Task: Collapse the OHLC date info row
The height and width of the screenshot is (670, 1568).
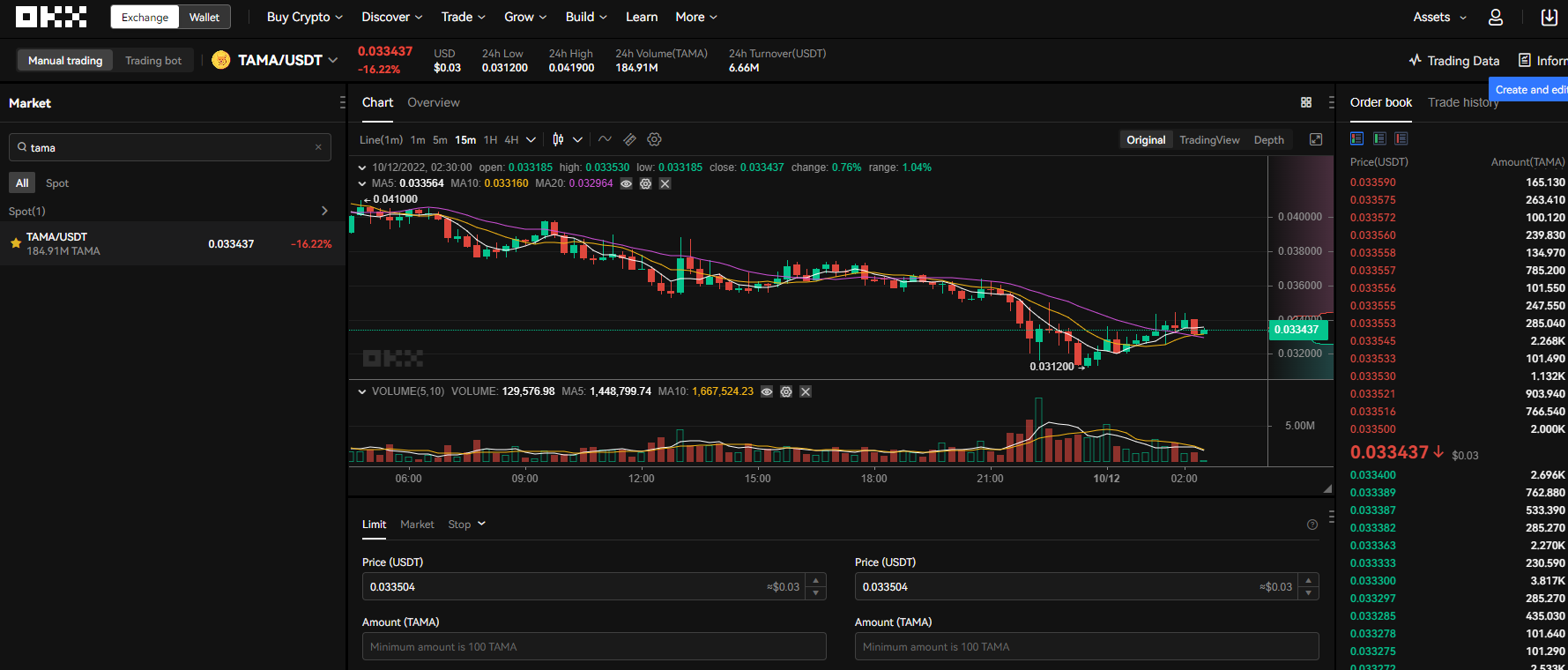Action: pyautogui.click(x=362, y=167)
